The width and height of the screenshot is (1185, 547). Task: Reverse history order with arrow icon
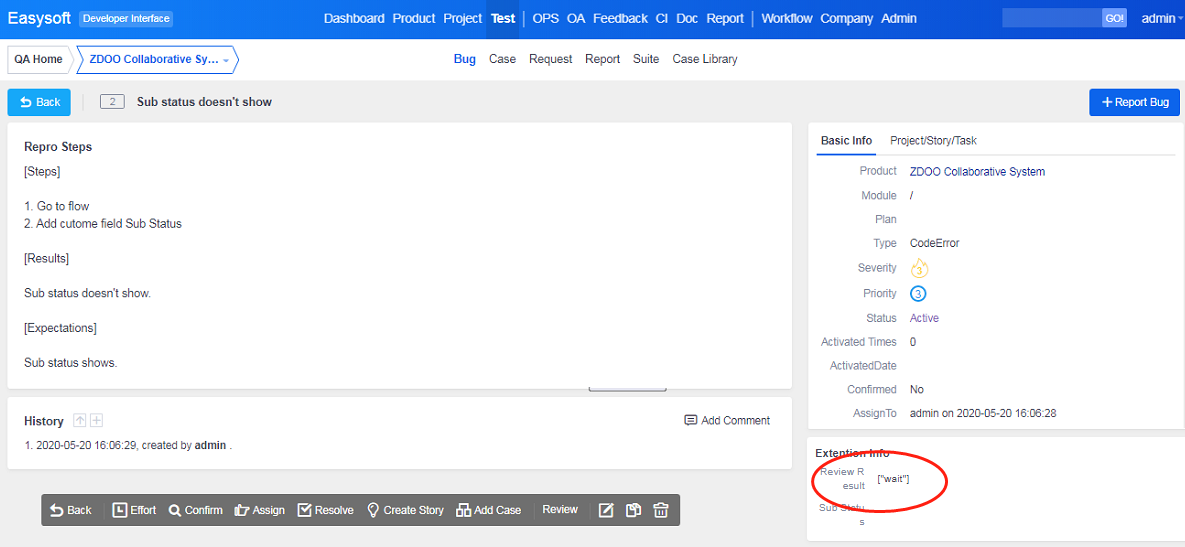80,421
